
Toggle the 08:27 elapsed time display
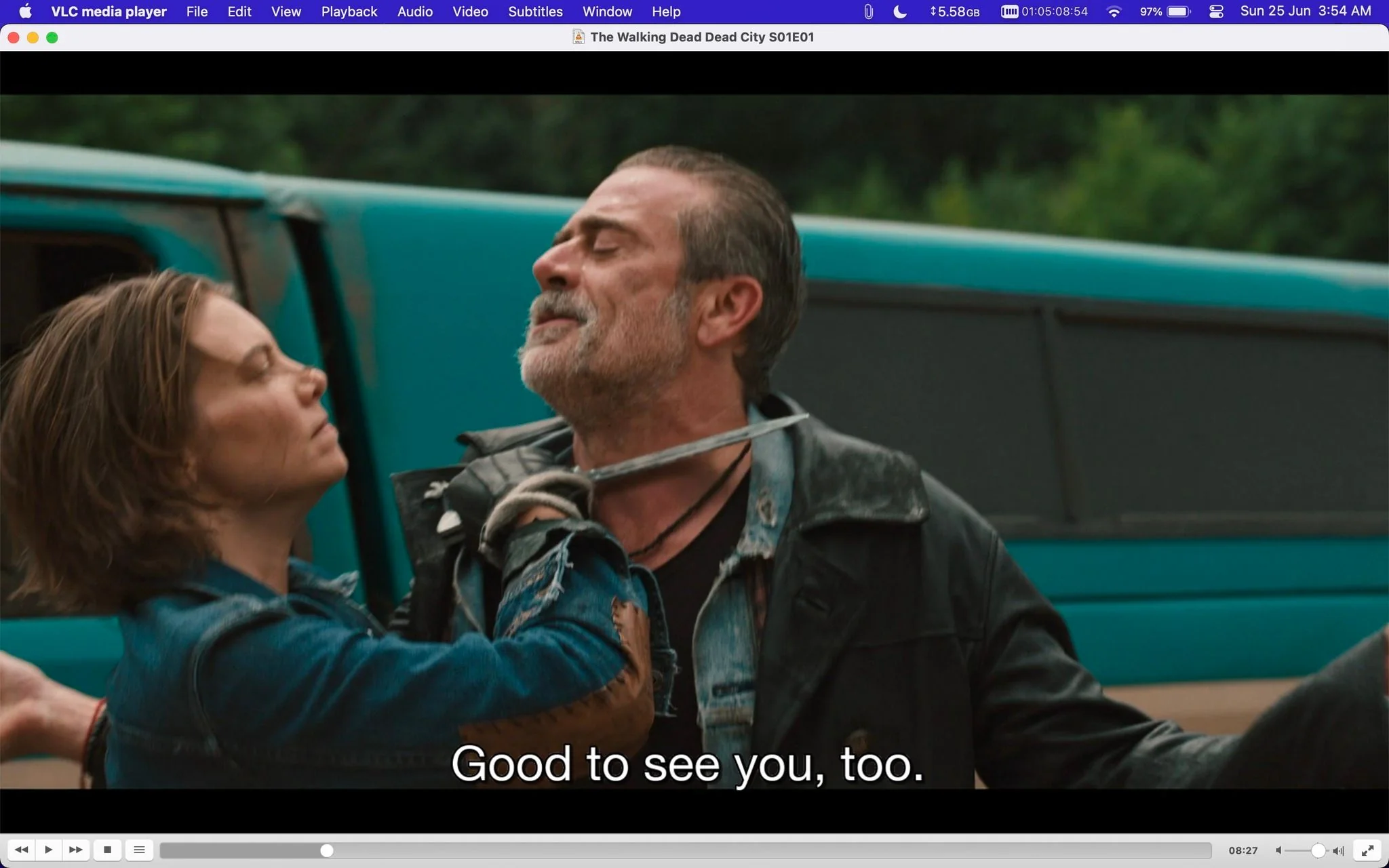[x=1243, y=850]
